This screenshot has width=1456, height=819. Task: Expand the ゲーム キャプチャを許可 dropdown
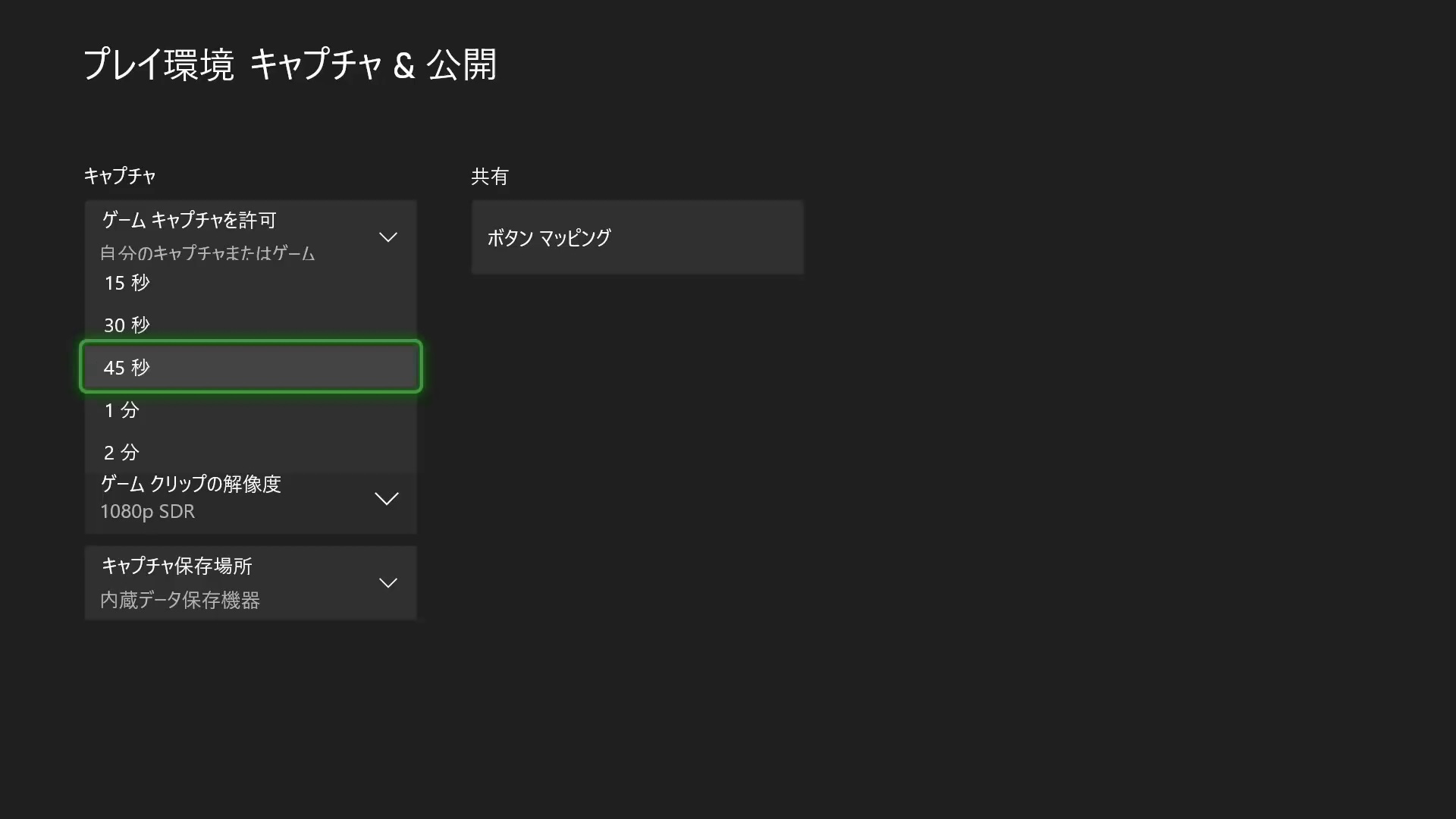click(250, 227)
